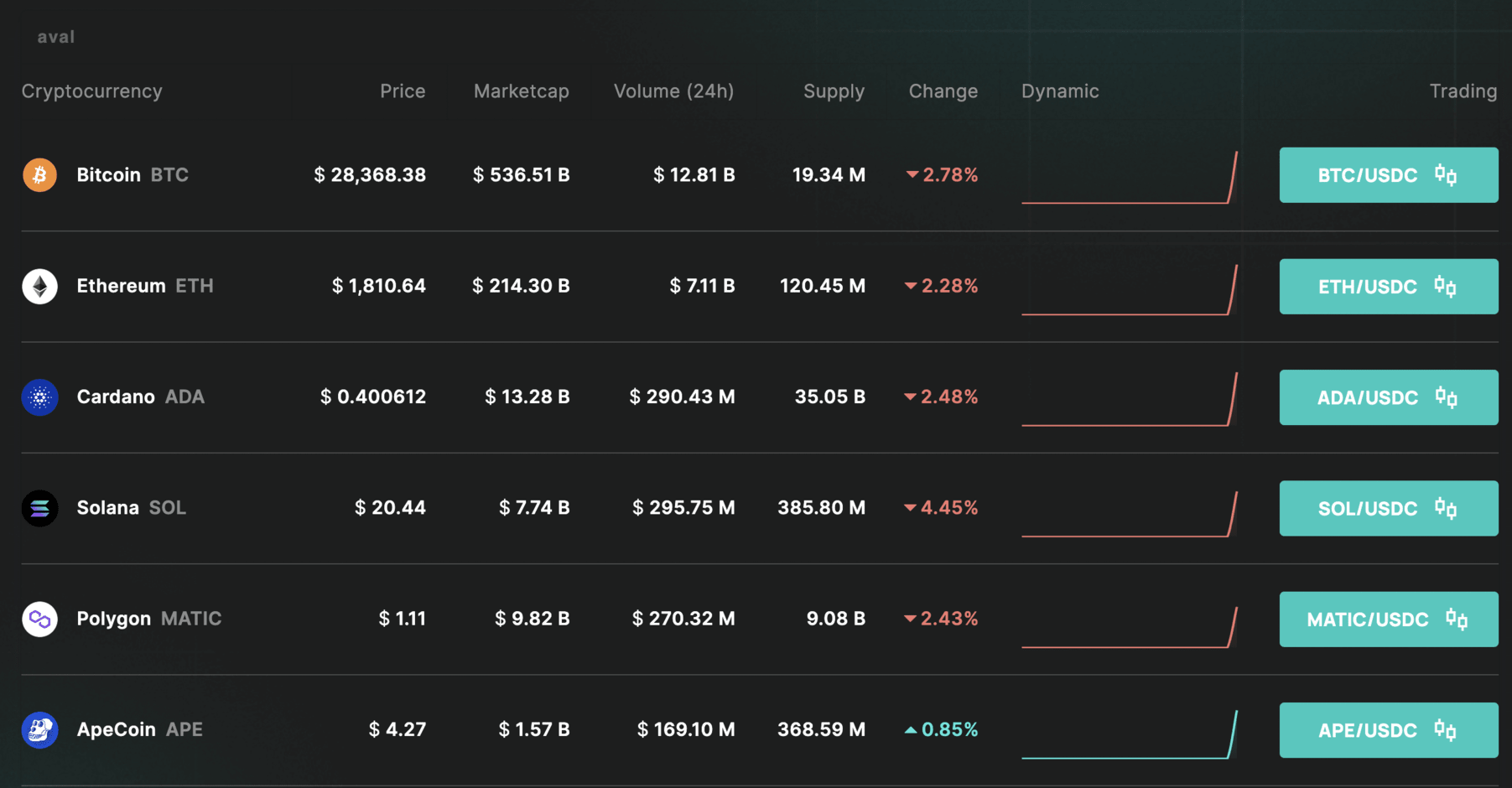Image resolution: width=1512 pixels, height=788 pixels.
Task: Open the APE/USDC trading pair
Action: (1389, 730)
